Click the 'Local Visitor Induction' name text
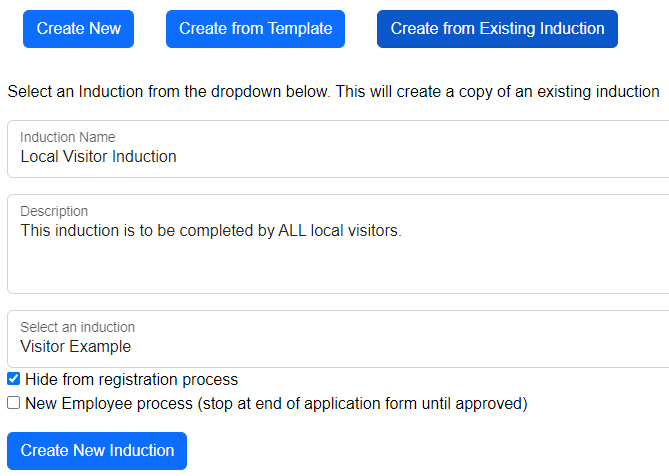Image resolution: width=669 pixels, height=476 pixels. pos(99,157)
